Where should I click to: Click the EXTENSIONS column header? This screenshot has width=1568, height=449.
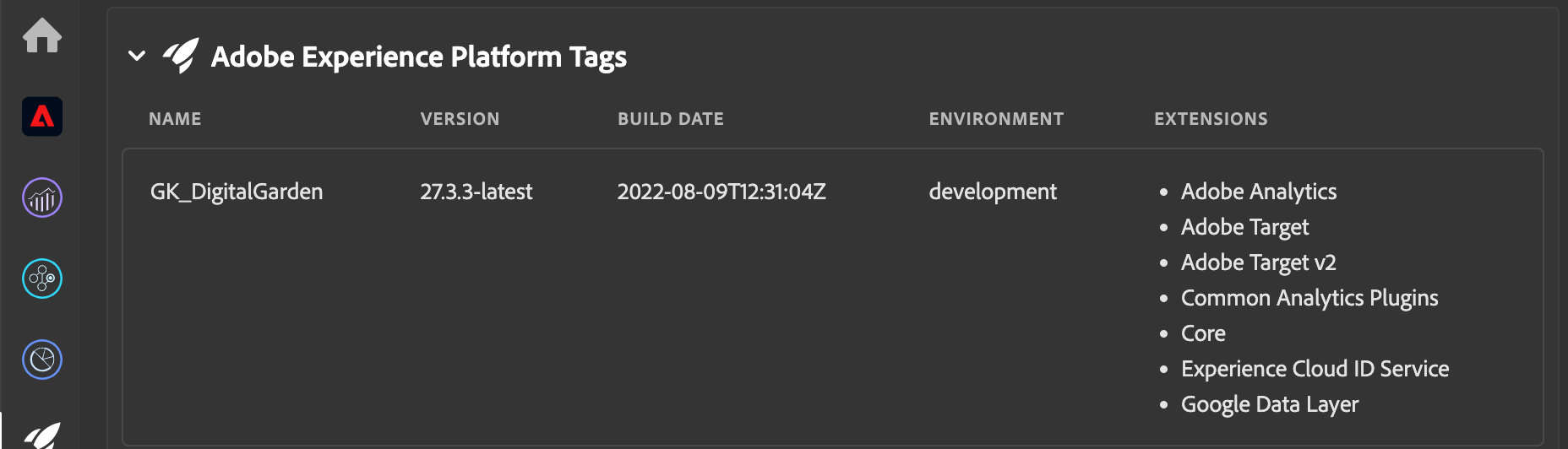[x=1211, y=119]
